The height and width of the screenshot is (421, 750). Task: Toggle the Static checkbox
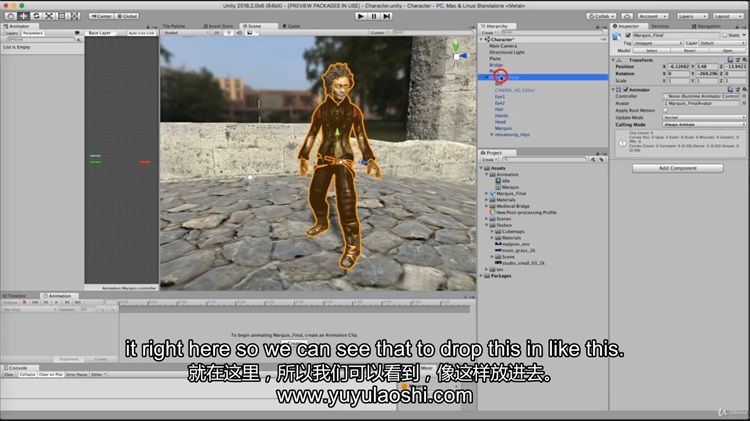tap(725, 35)
